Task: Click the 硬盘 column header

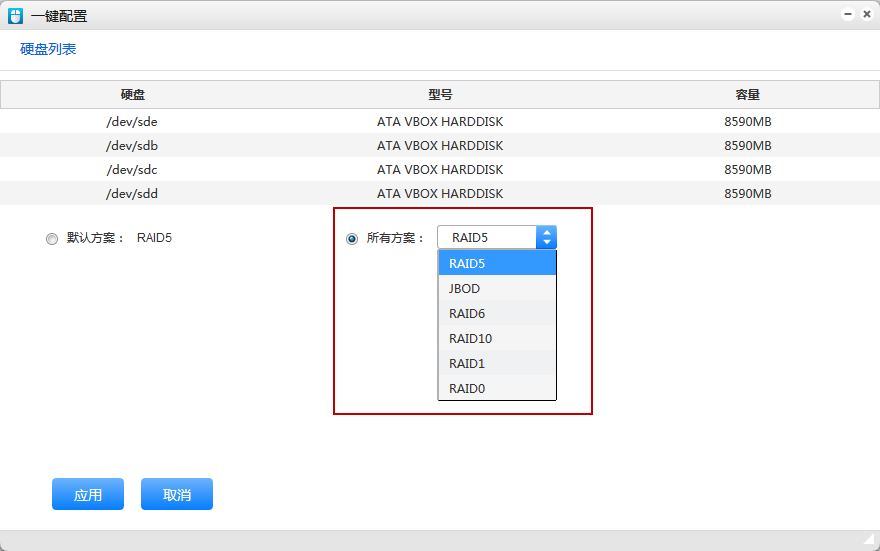Action: [132, 95]
